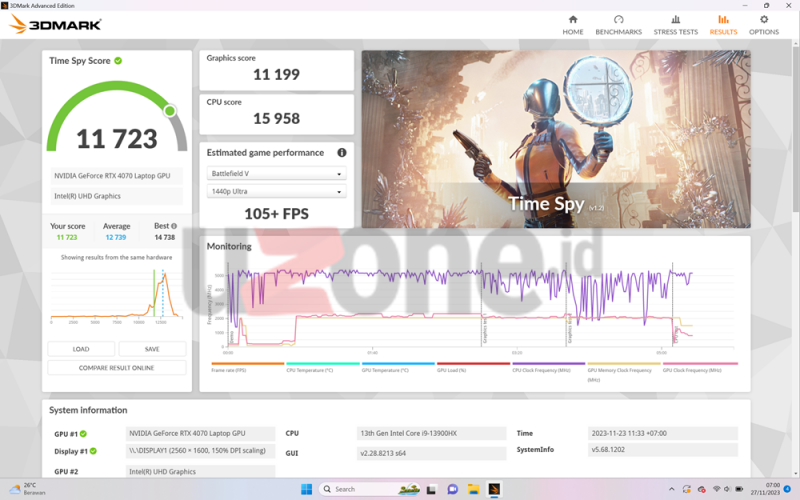The height and width of the screenshot is (500, 800).
Task: Click Best score value 14 738
Action: tap(164, 237)
